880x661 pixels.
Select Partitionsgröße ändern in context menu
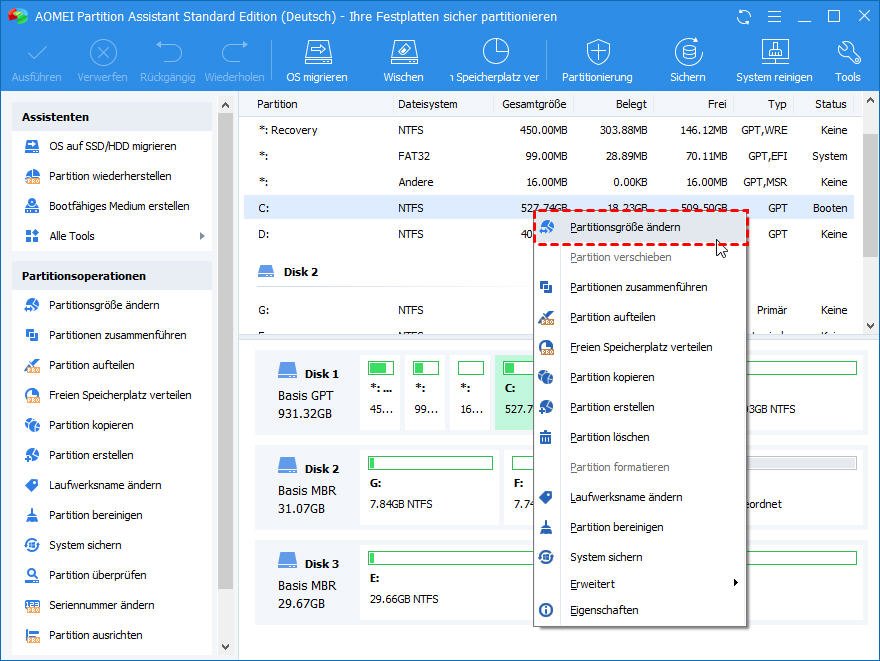640,227
